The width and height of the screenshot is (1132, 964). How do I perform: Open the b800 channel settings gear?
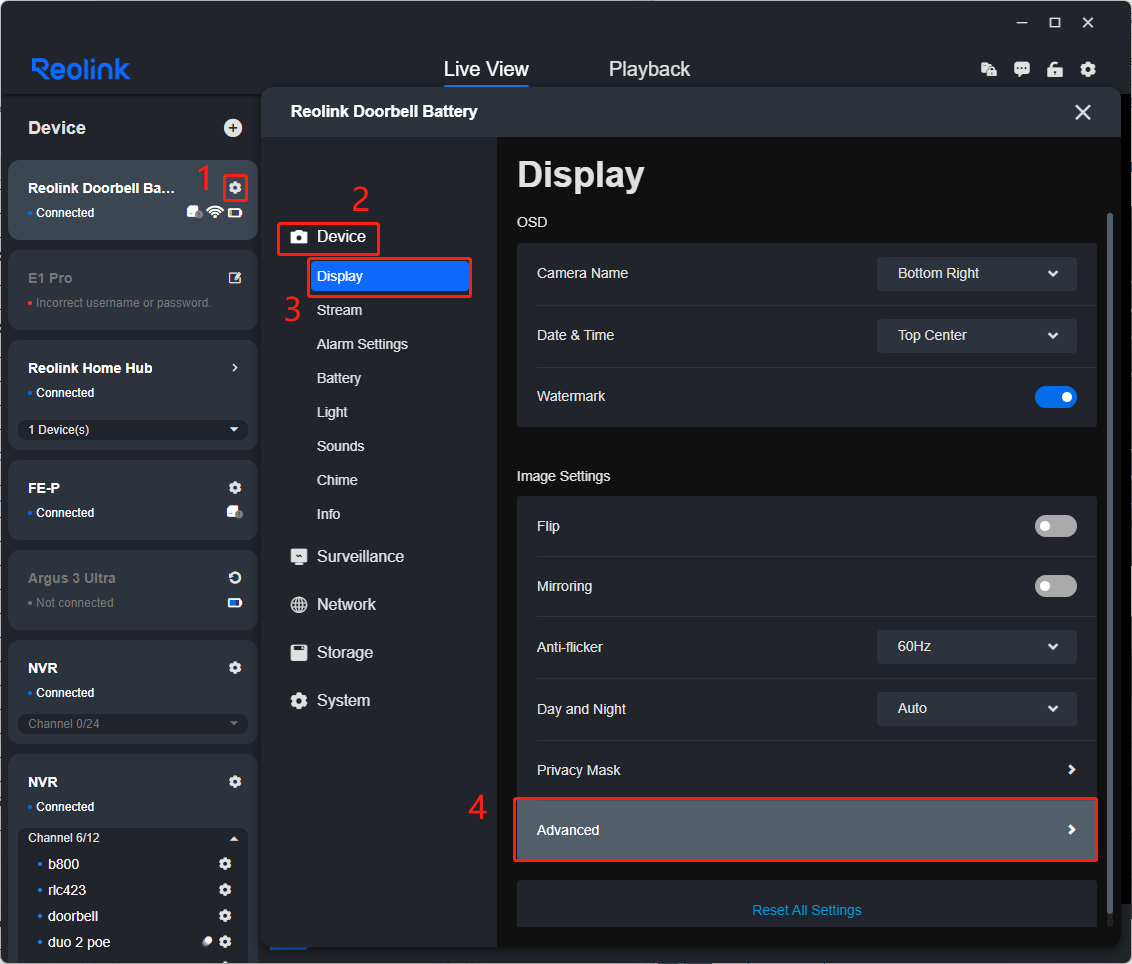(225, 864)
